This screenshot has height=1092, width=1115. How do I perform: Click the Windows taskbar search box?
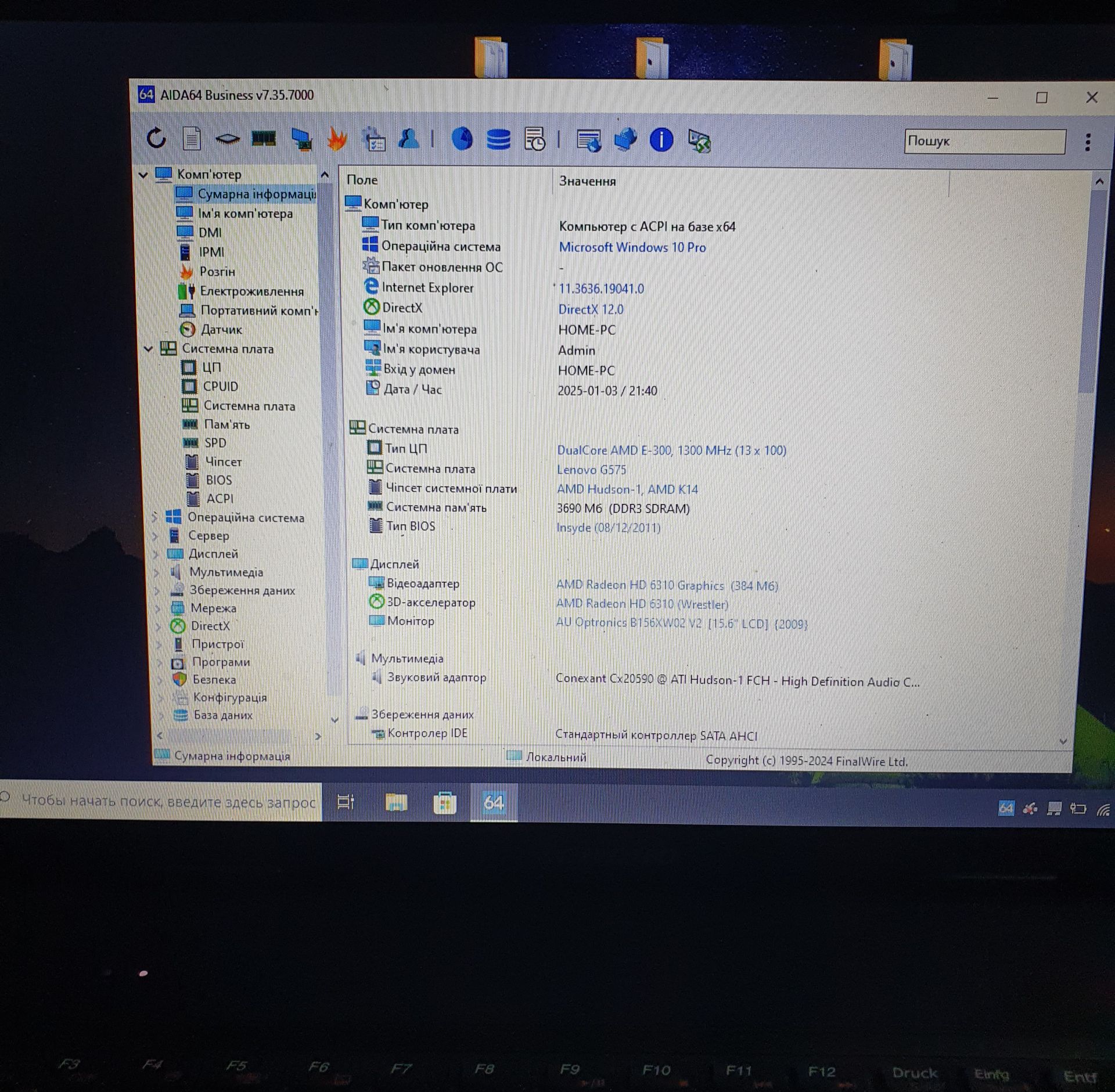pyautogui.click(x=161, y=801)
